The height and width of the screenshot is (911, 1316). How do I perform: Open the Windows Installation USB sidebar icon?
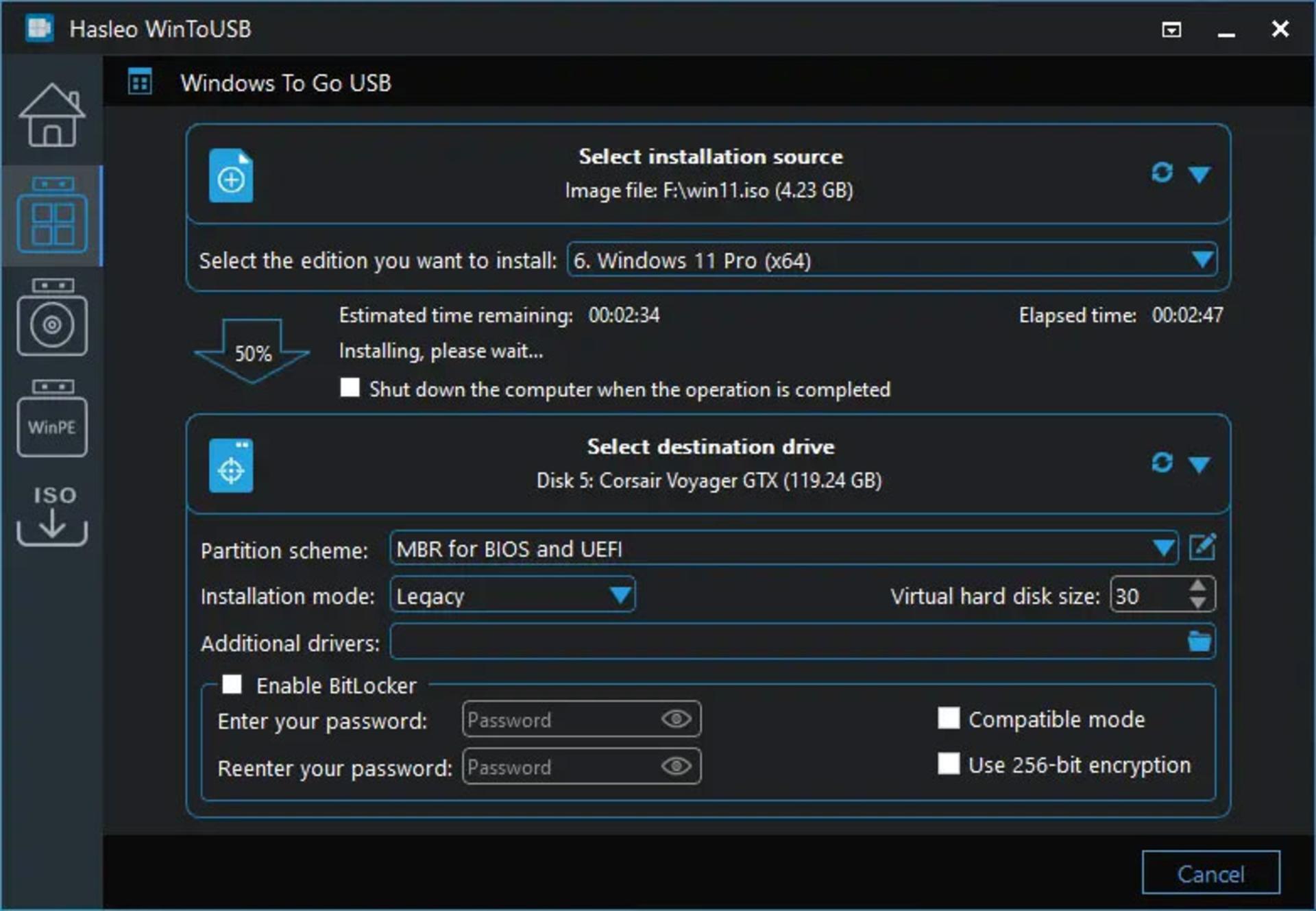(x=52, y=317)
